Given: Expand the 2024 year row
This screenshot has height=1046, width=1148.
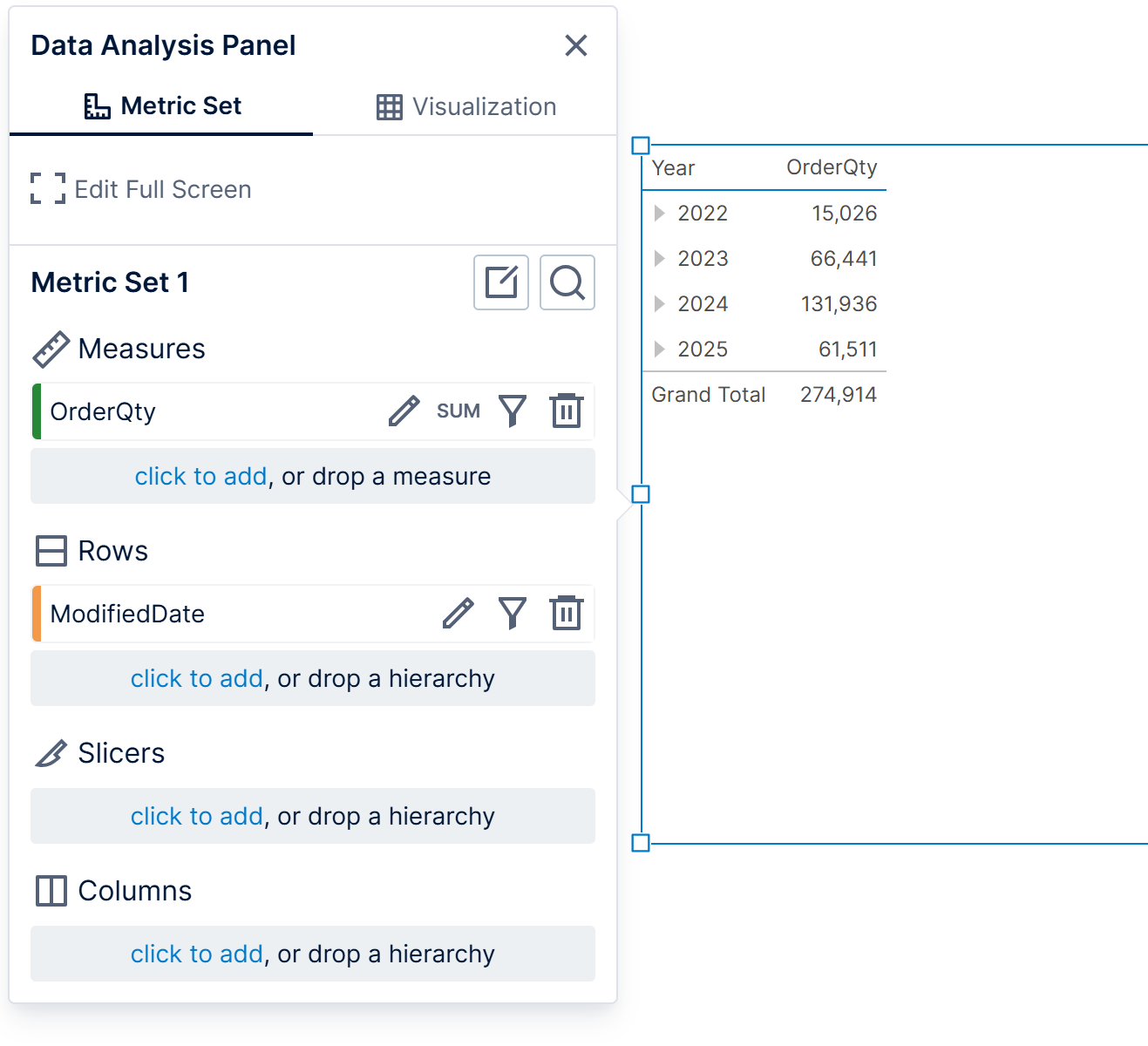Looking at the screenshot, I should [x=659, y=303].
